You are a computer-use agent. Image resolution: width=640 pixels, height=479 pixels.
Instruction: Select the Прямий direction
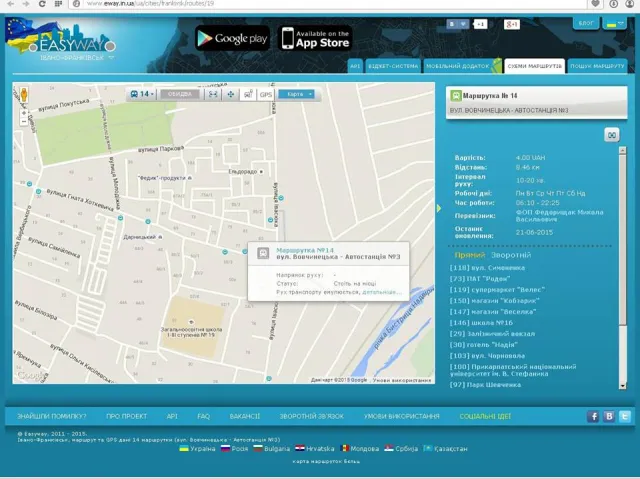tap(469, 255)
